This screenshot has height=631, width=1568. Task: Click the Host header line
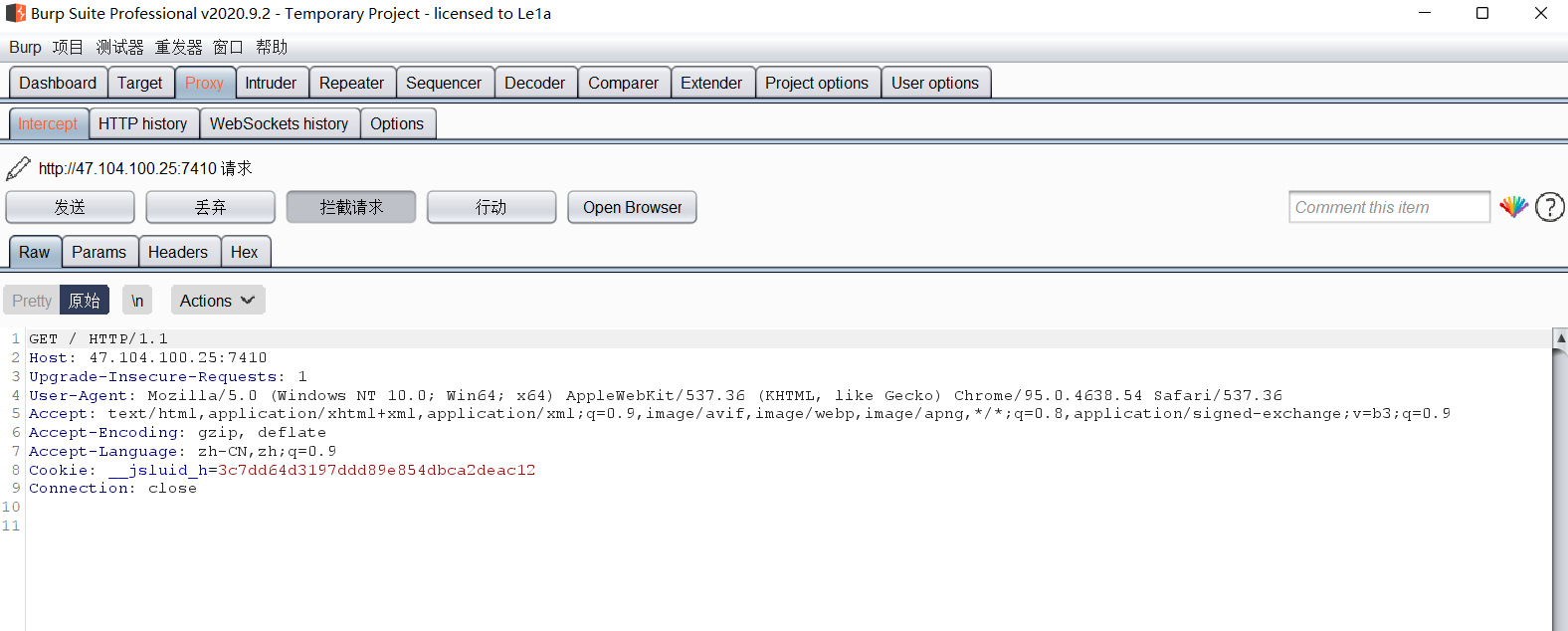point(148,357)
